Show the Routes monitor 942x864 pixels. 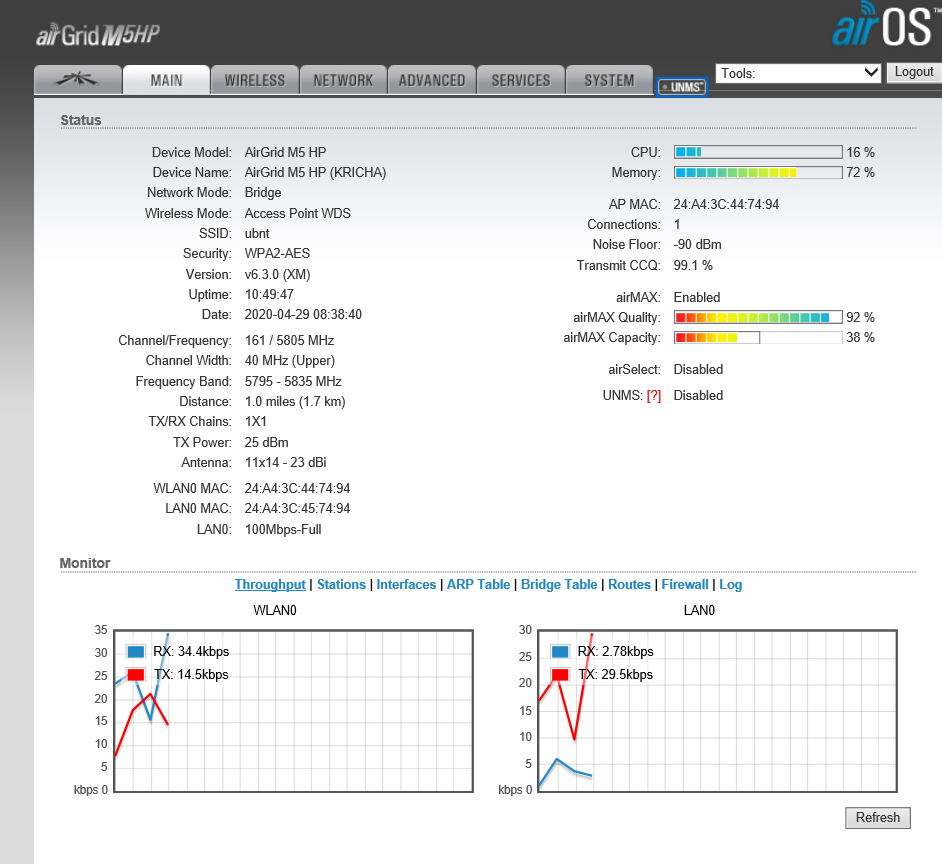click(x=629, y=585)
